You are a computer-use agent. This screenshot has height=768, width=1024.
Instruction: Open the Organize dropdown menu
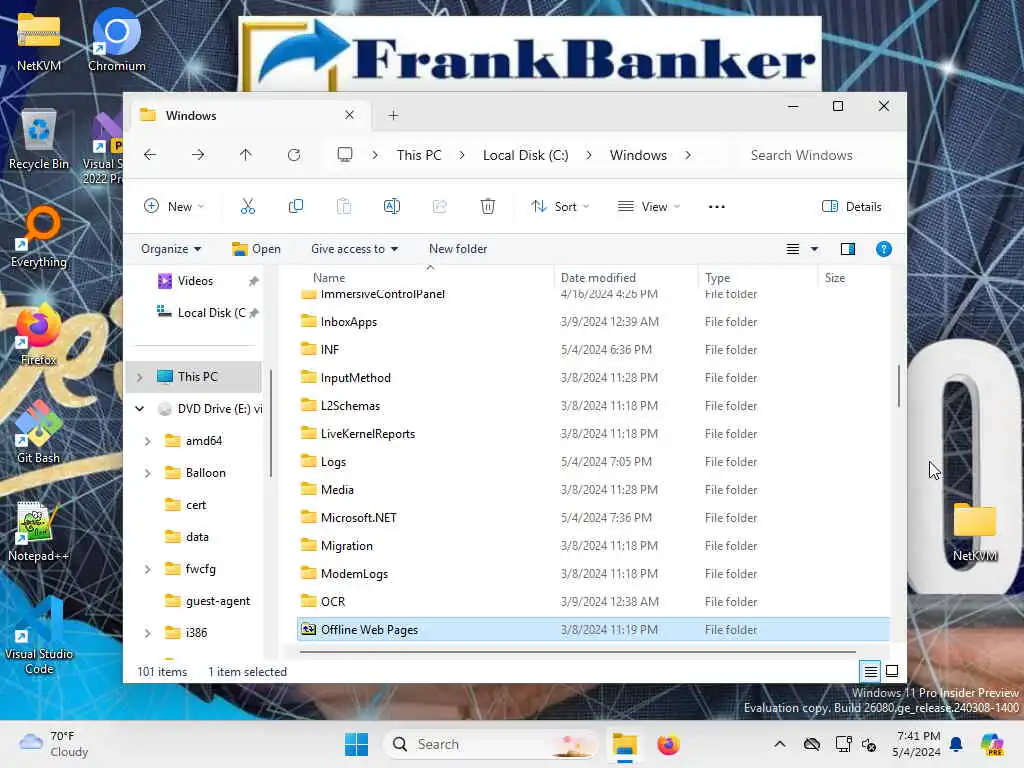171,249
